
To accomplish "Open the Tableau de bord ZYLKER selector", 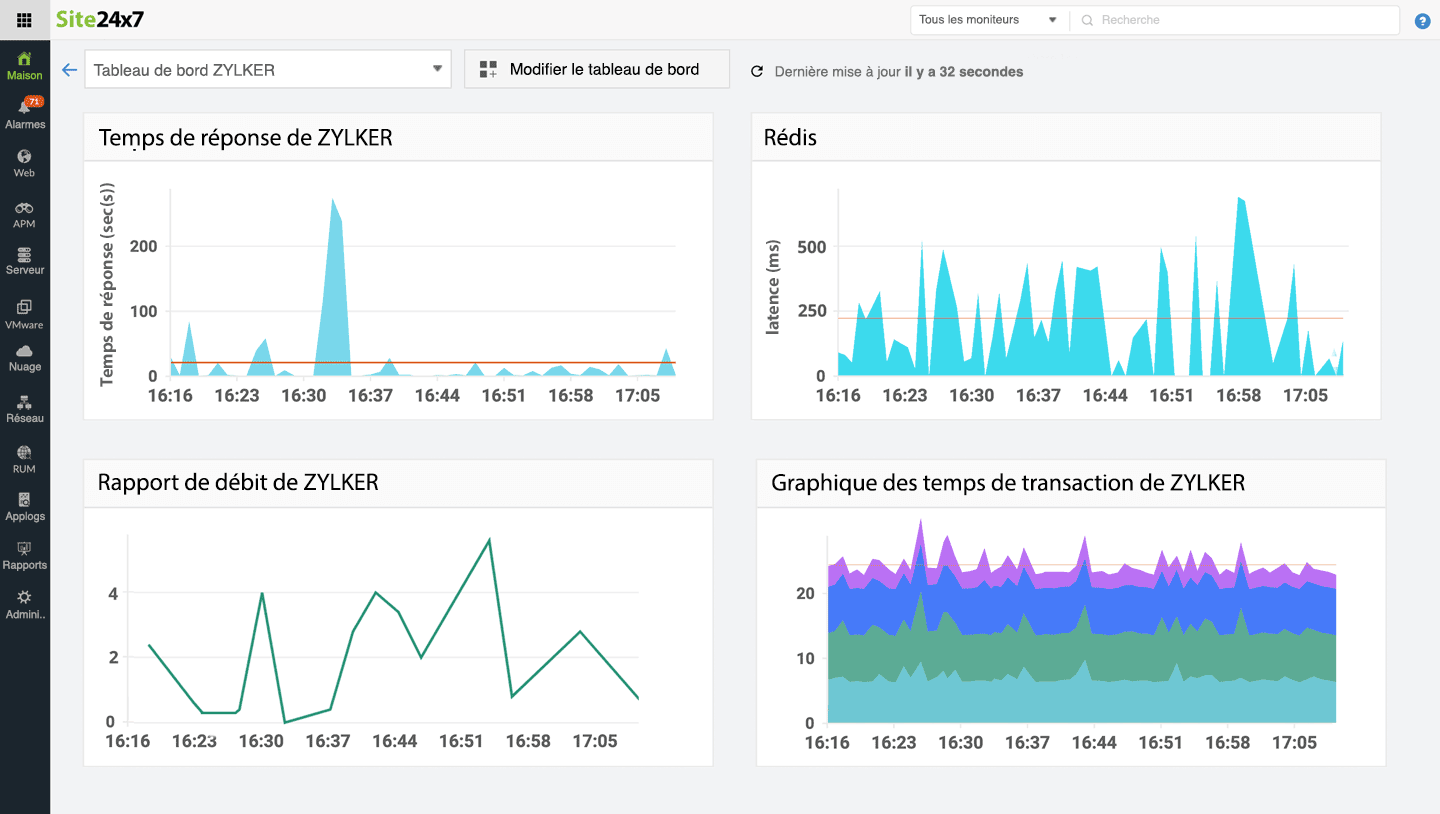I will 267,69.
